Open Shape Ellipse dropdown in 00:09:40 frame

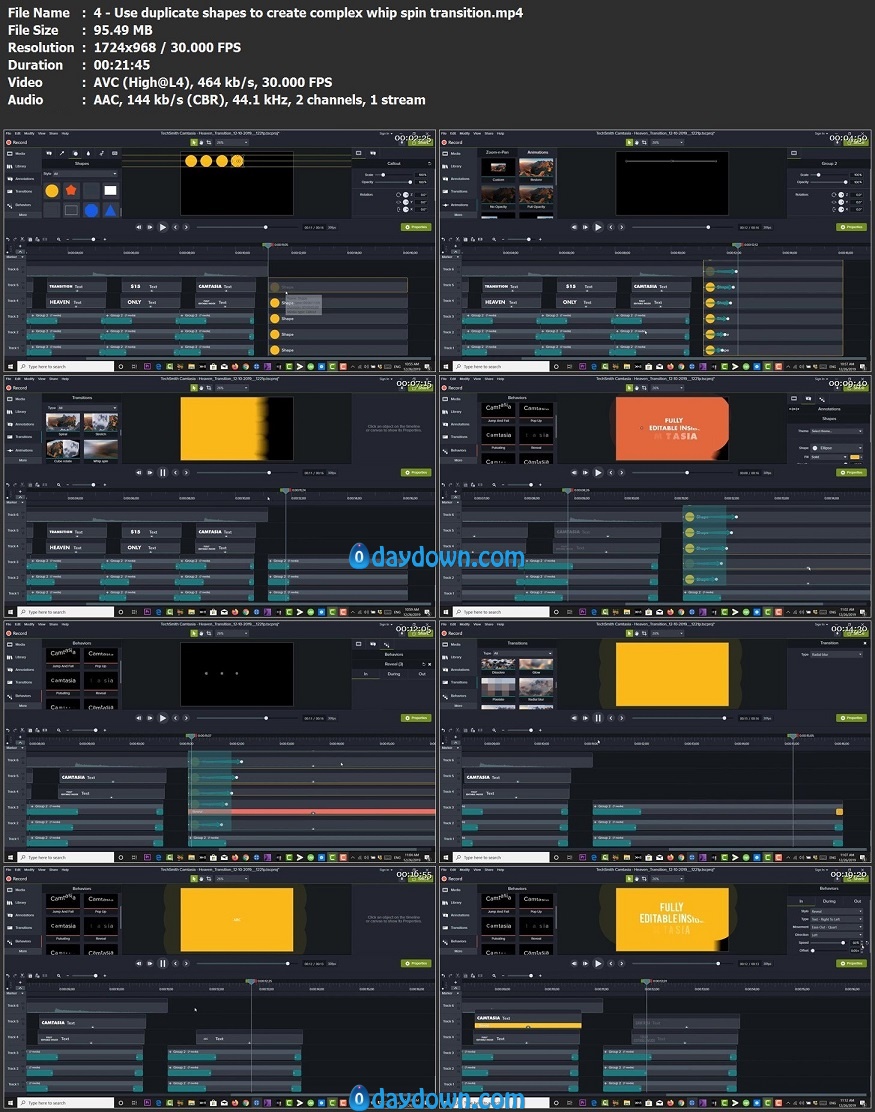click(837, 447)
